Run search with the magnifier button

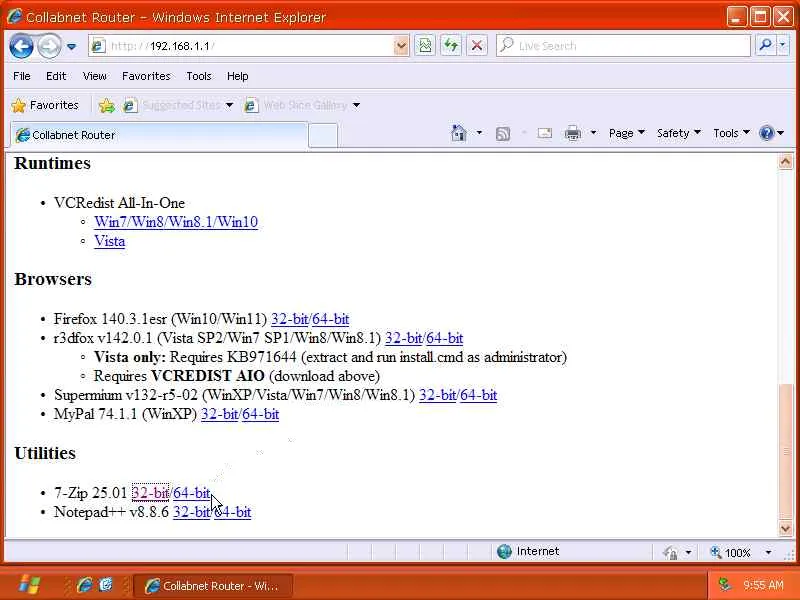point(765,46)
